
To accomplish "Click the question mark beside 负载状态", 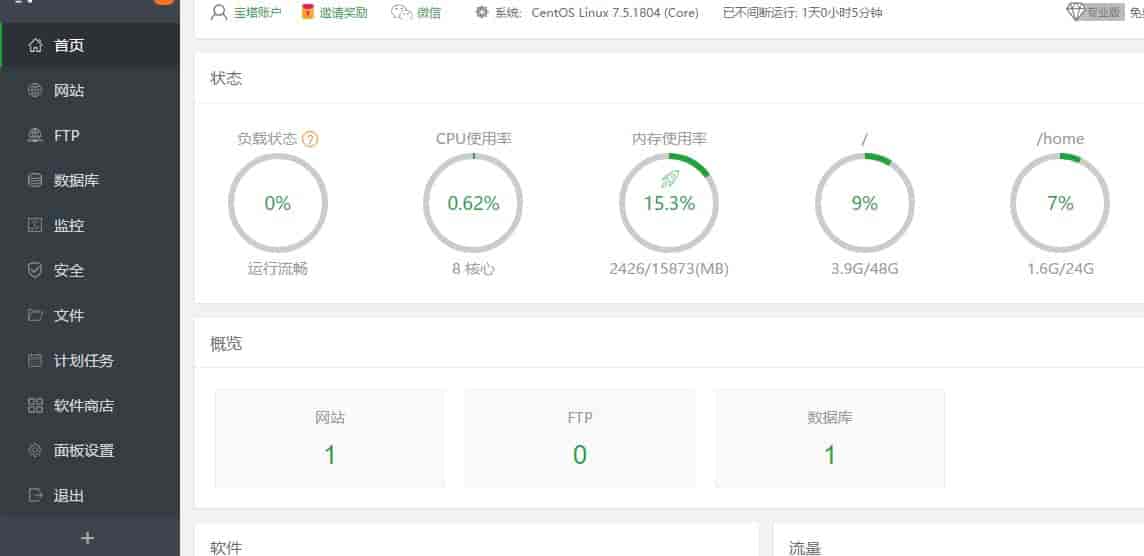I will 310,139.
